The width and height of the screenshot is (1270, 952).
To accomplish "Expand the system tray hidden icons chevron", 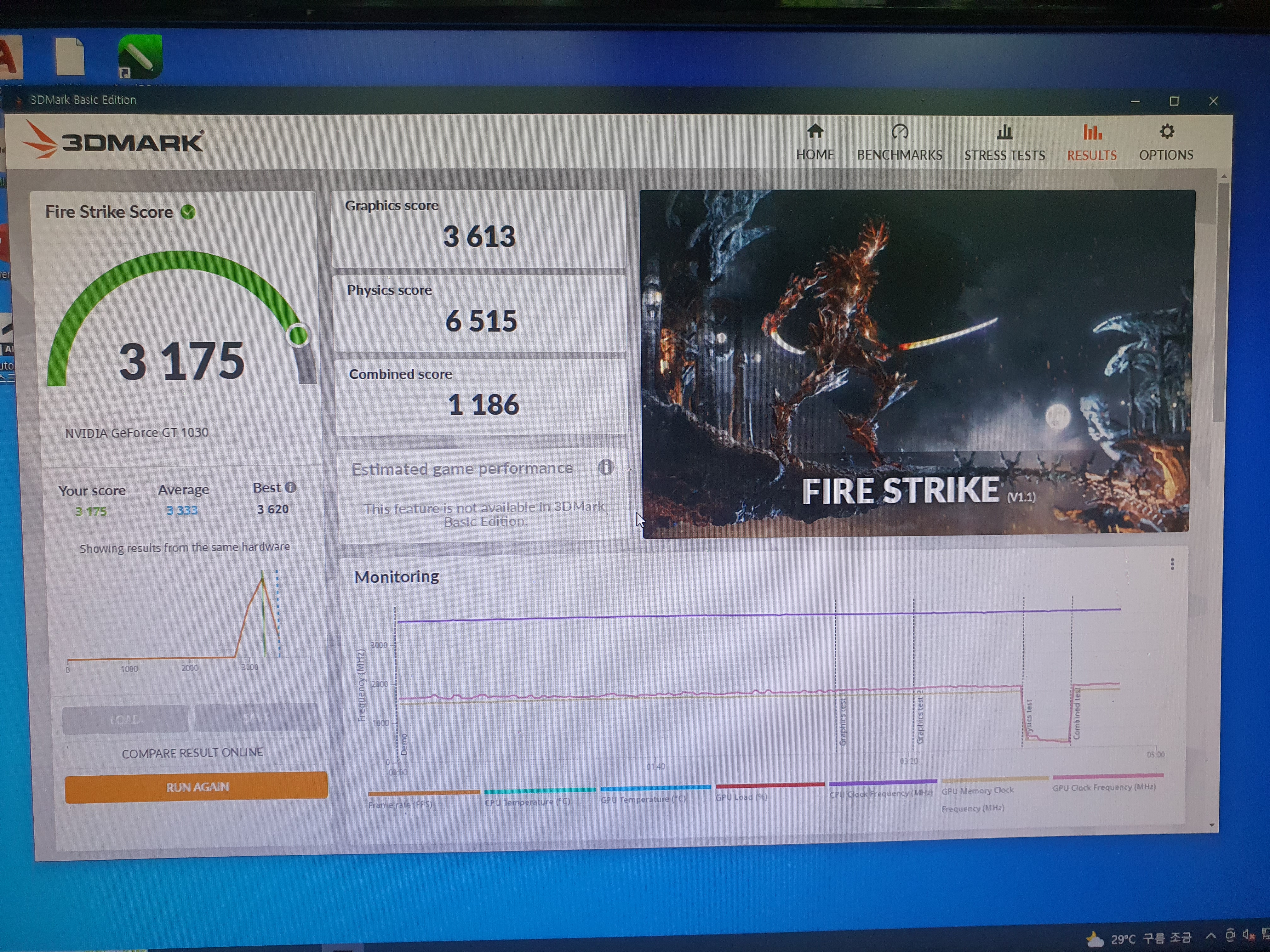I will tap(1211, 936).
